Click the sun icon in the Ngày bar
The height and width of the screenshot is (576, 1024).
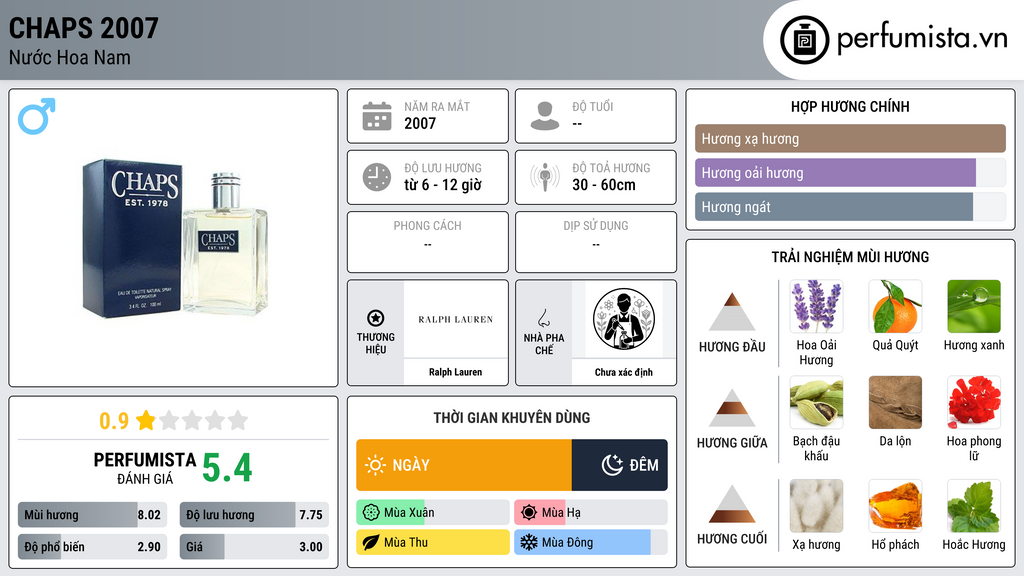coord(375,465)
